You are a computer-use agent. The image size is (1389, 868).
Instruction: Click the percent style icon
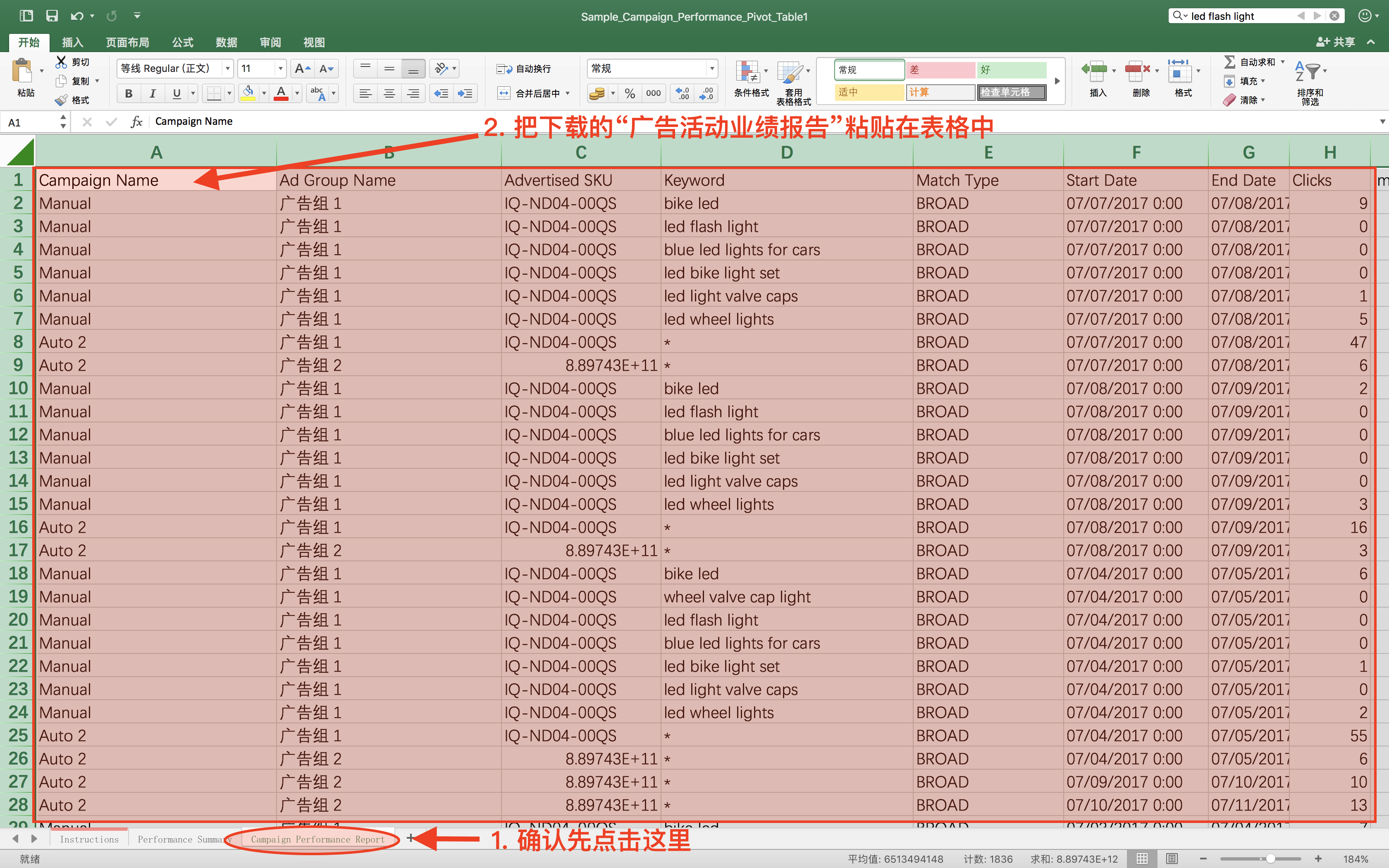tap(630, 93)
